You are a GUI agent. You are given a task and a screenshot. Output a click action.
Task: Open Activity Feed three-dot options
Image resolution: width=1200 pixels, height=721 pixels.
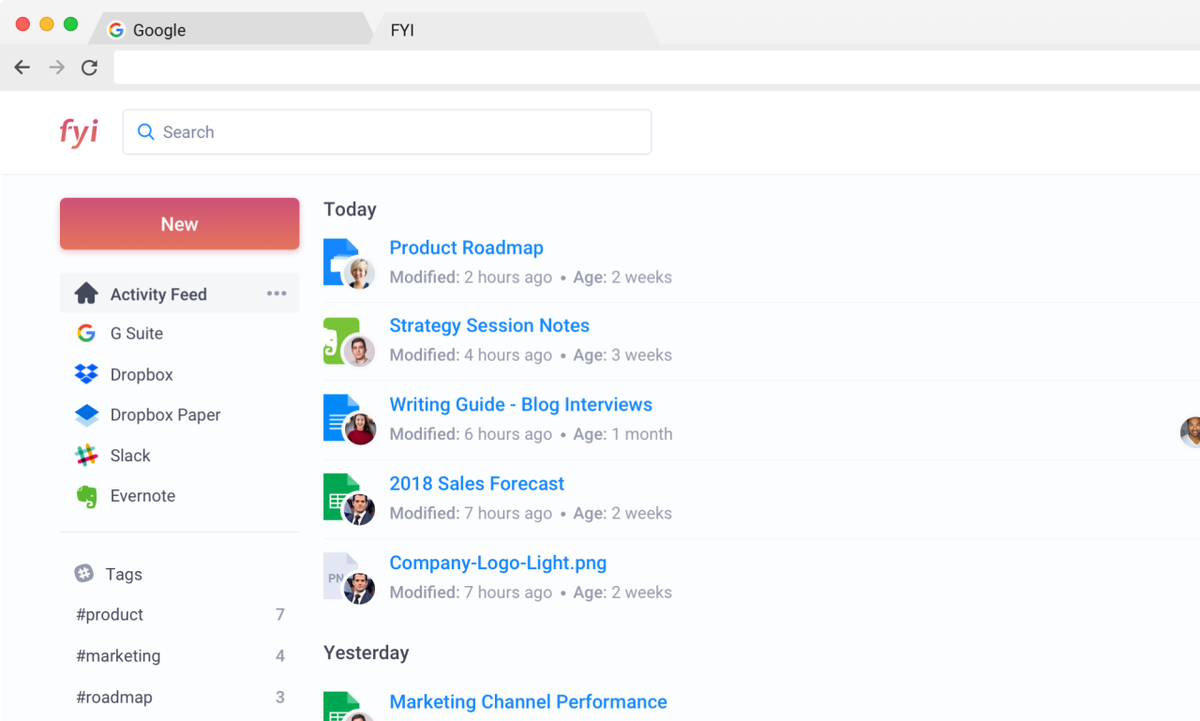point(277,293)
